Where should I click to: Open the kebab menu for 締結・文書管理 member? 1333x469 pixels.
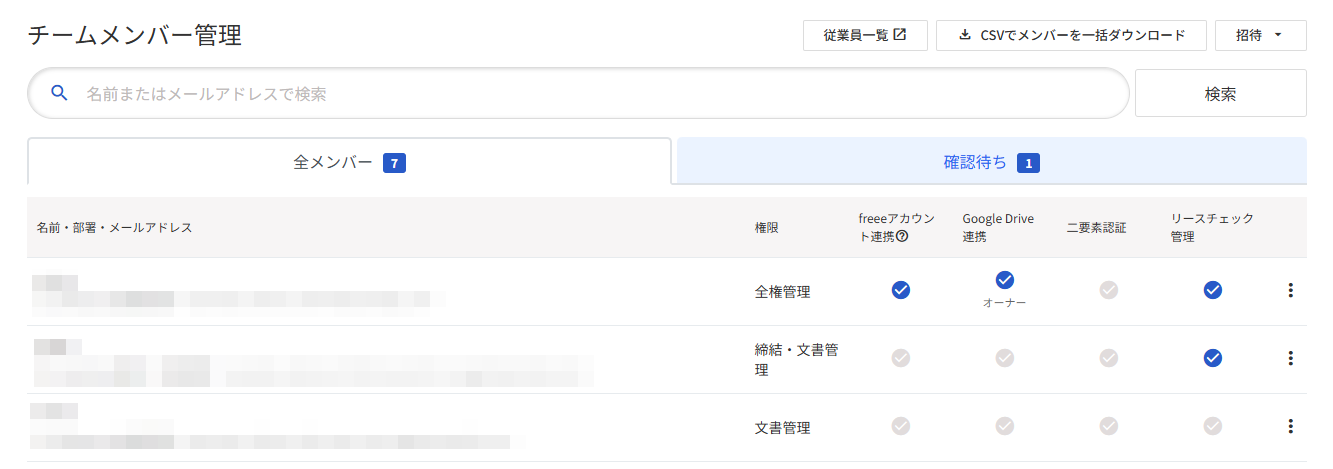pyautogui.click(x=1290, y=358)
